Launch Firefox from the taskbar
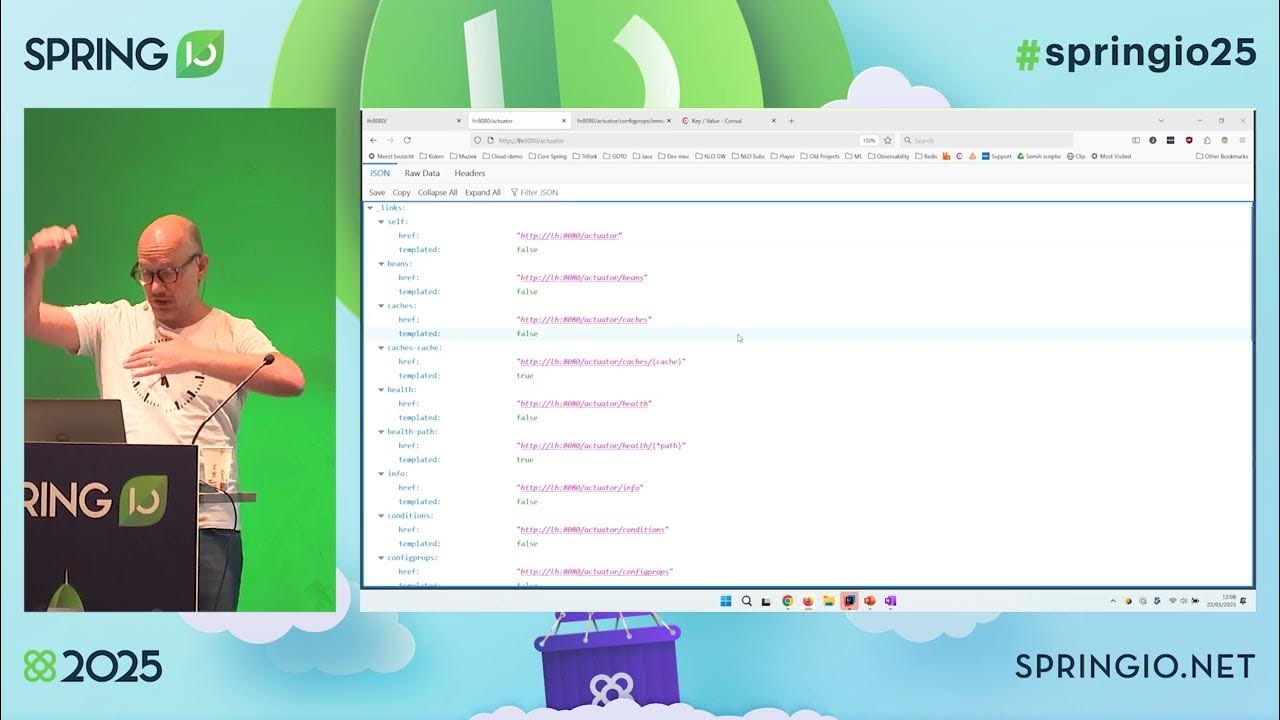Screen dimensions: 1280x720 (808, 601)
